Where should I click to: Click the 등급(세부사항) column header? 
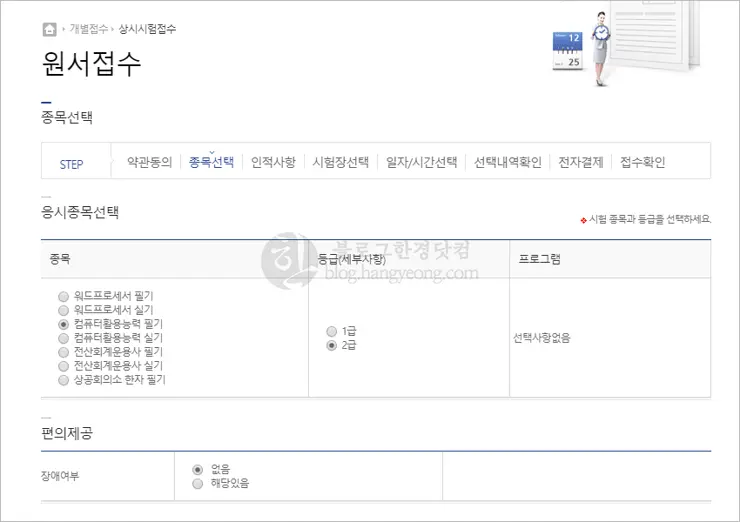pyautogui.click(x=352, y=259)
